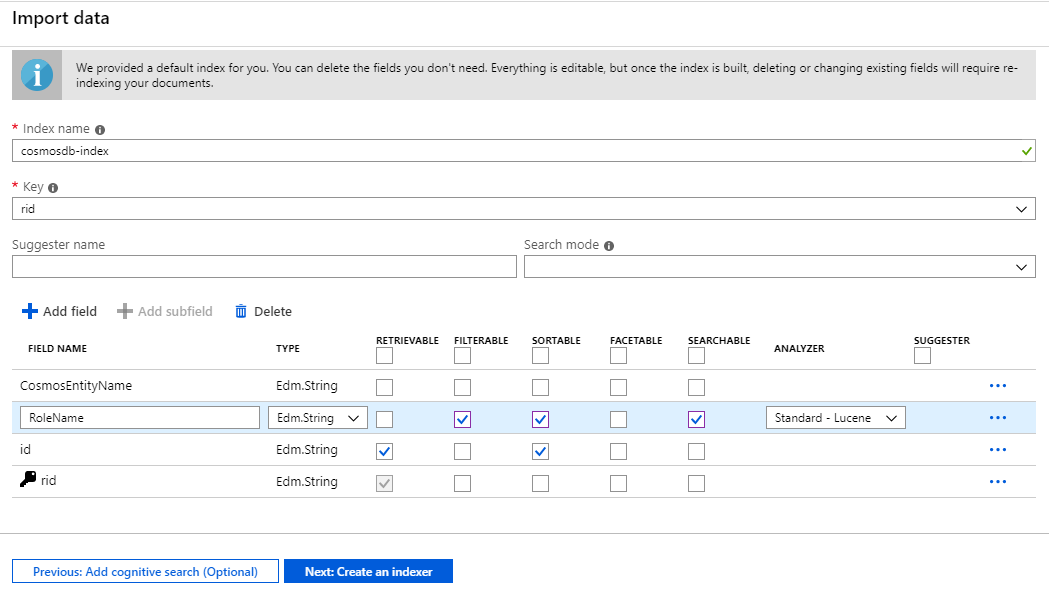1049x589 pixels.
Task: Click Next: Create an indexer
Action: click(368, 571)
